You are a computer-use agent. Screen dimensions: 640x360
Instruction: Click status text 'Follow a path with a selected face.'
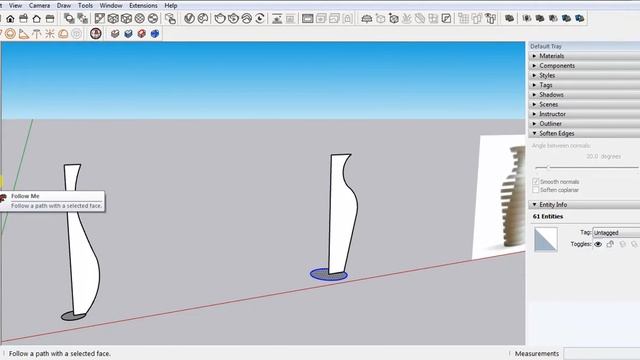[x=60, y=353]
